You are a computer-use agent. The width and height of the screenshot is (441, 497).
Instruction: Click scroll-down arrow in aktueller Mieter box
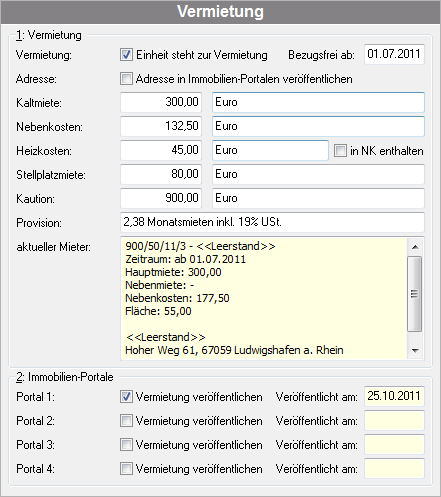(415, 350)
